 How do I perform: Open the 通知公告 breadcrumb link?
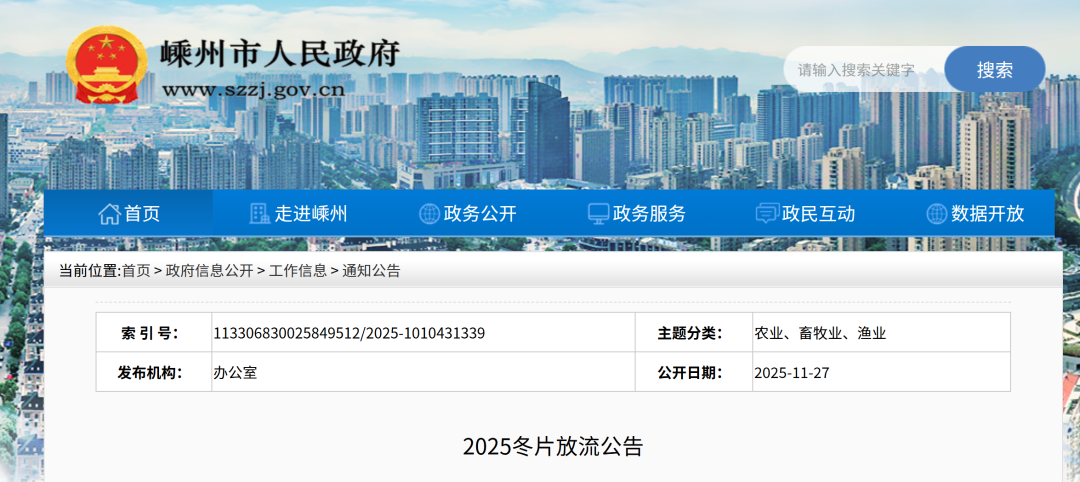pos(371,271)
